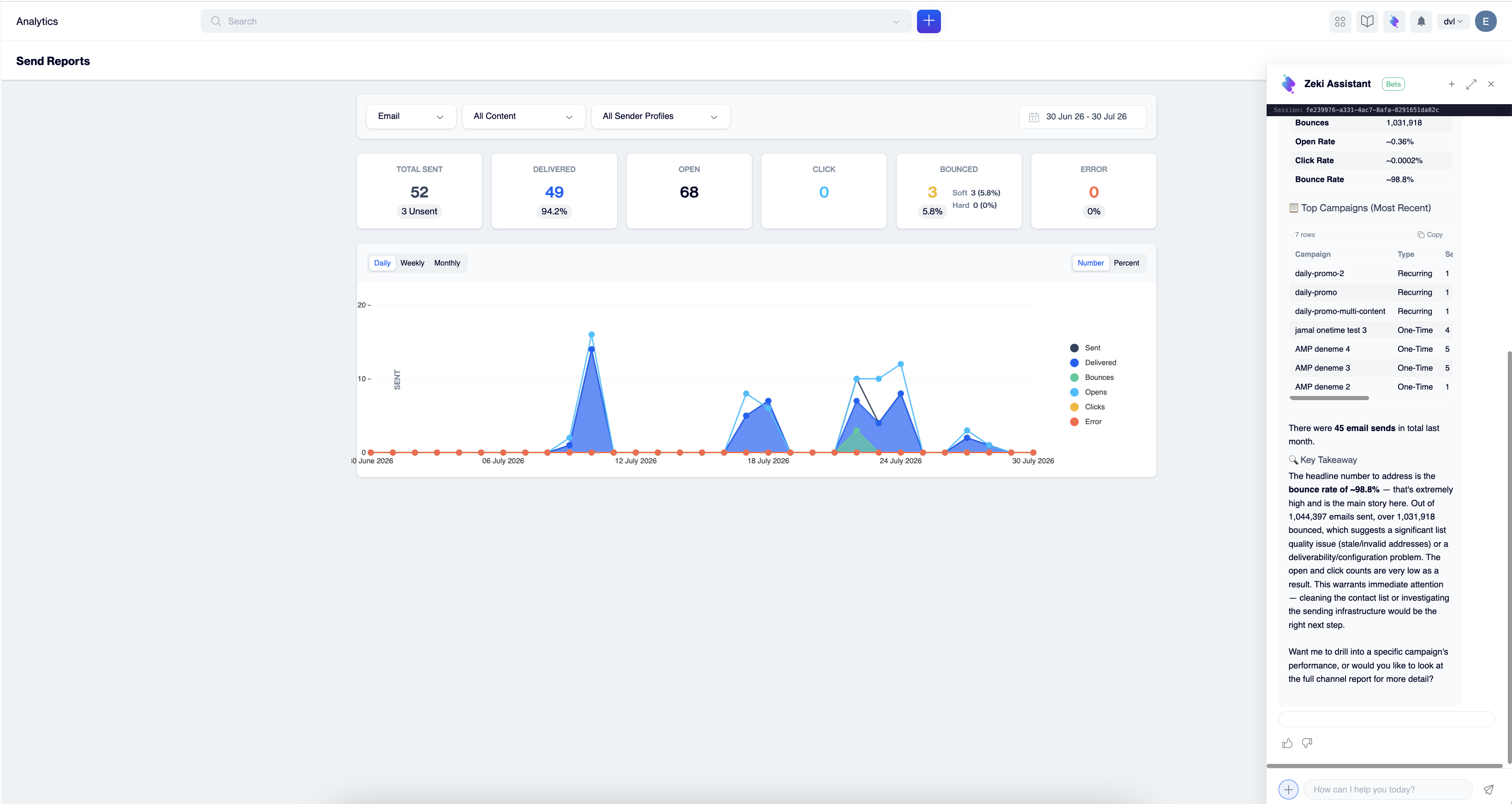Viewport: 1512px width, 804px height.
Task: Open the apps grid icon
Action: coord(1340,22)
